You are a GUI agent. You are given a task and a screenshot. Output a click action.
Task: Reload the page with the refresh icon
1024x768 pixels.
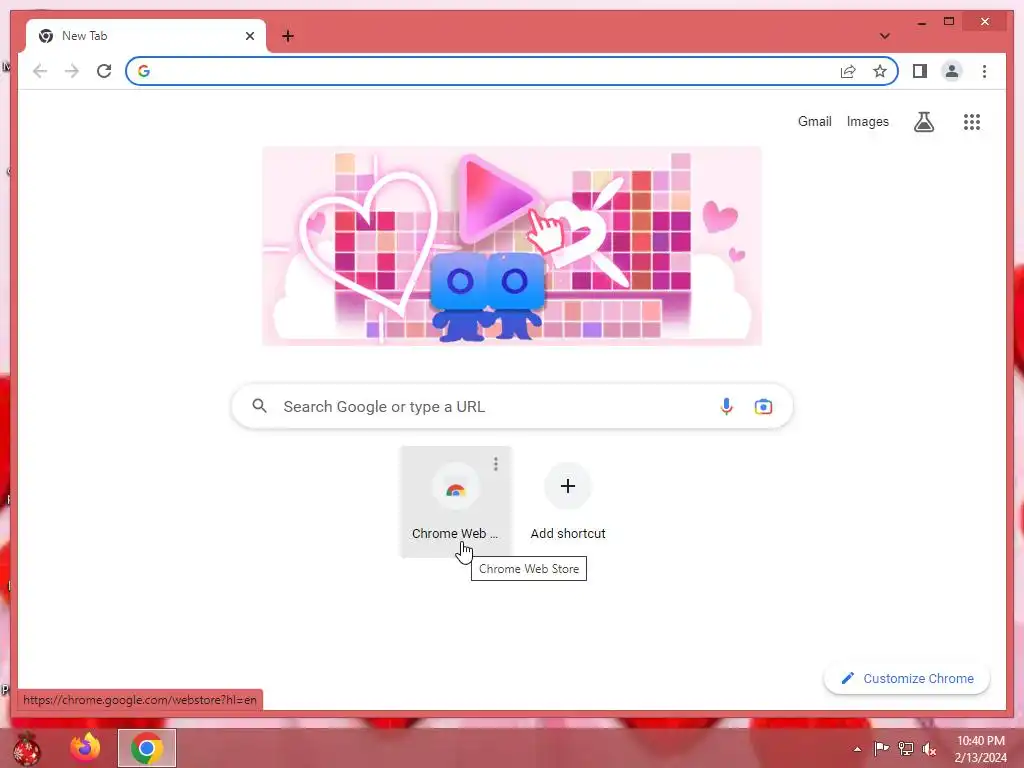(104, 71)
